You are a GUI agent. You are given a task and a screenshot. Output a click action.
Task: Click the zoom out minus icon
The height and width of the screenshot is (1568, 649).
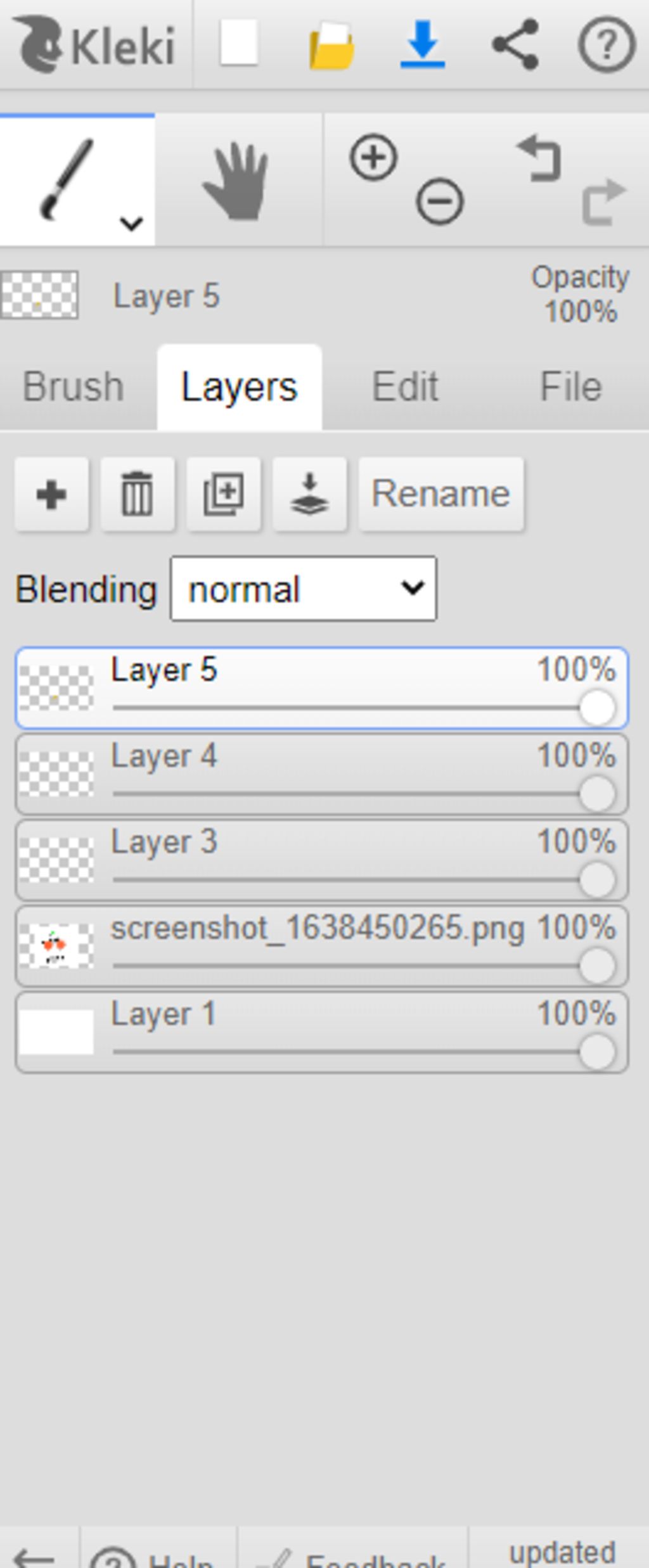pyautogui.click(x=439, y=201)
